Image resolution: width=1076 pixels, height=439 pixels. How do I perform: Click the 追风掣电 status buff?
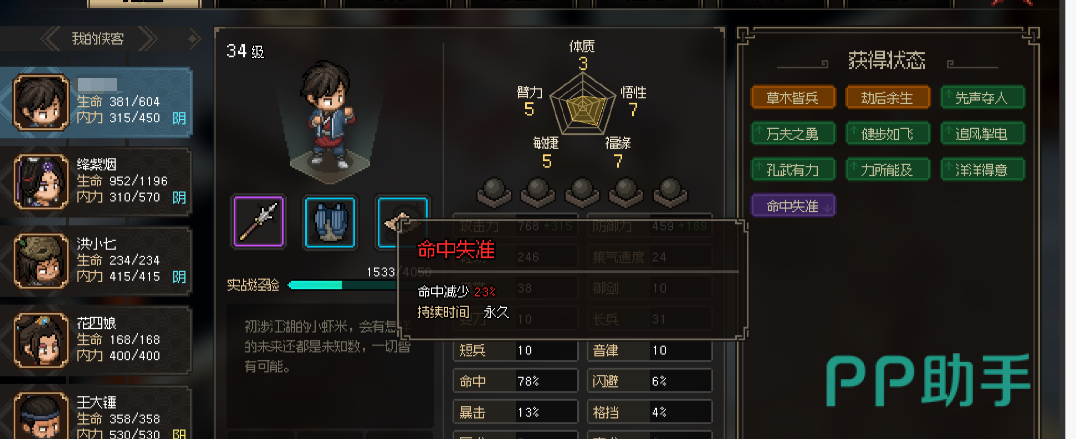983,133
